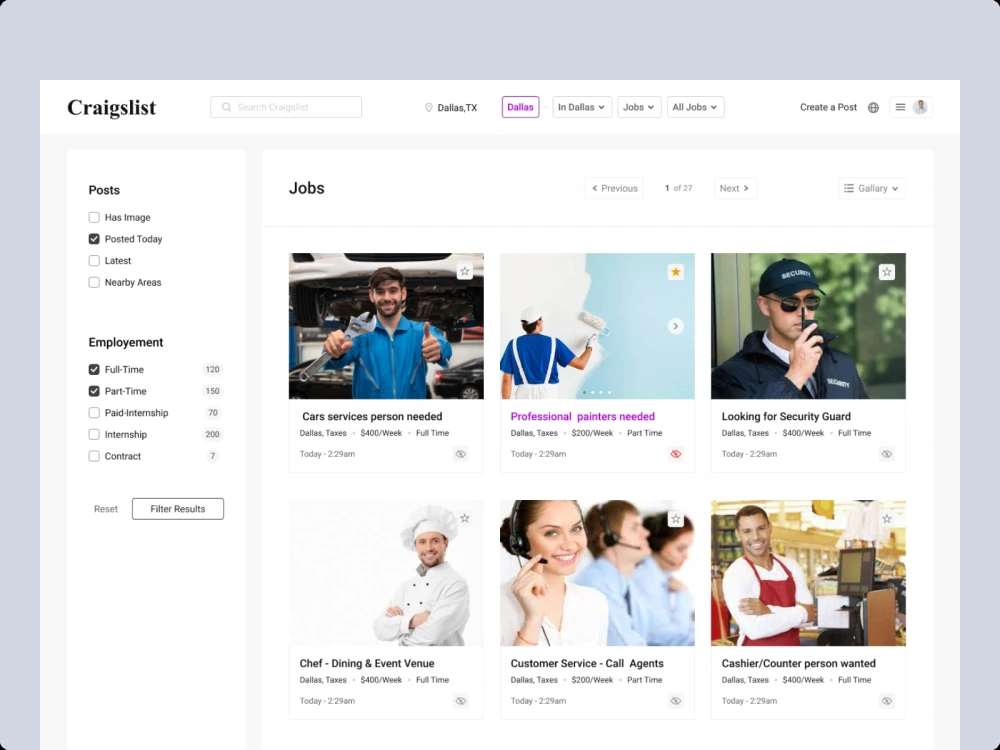Hide the Cars services listing via eye icon
This screenshot has width=1000, height=750.
(x=461, y=453)
